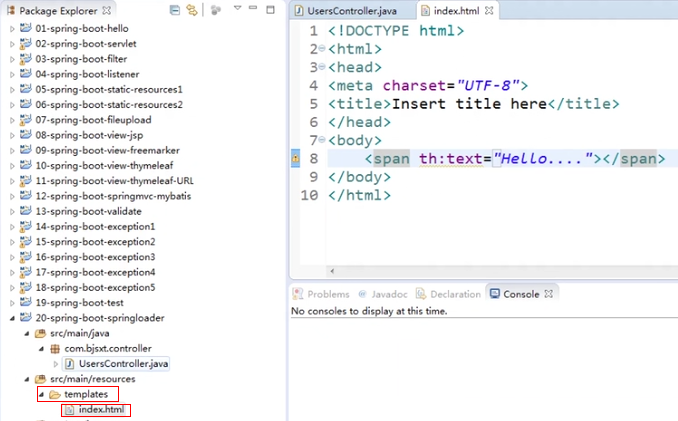This screenshot has width=678, height=421.
Task: Switch to UsersController.java editor tab
Action: point(346,11)
